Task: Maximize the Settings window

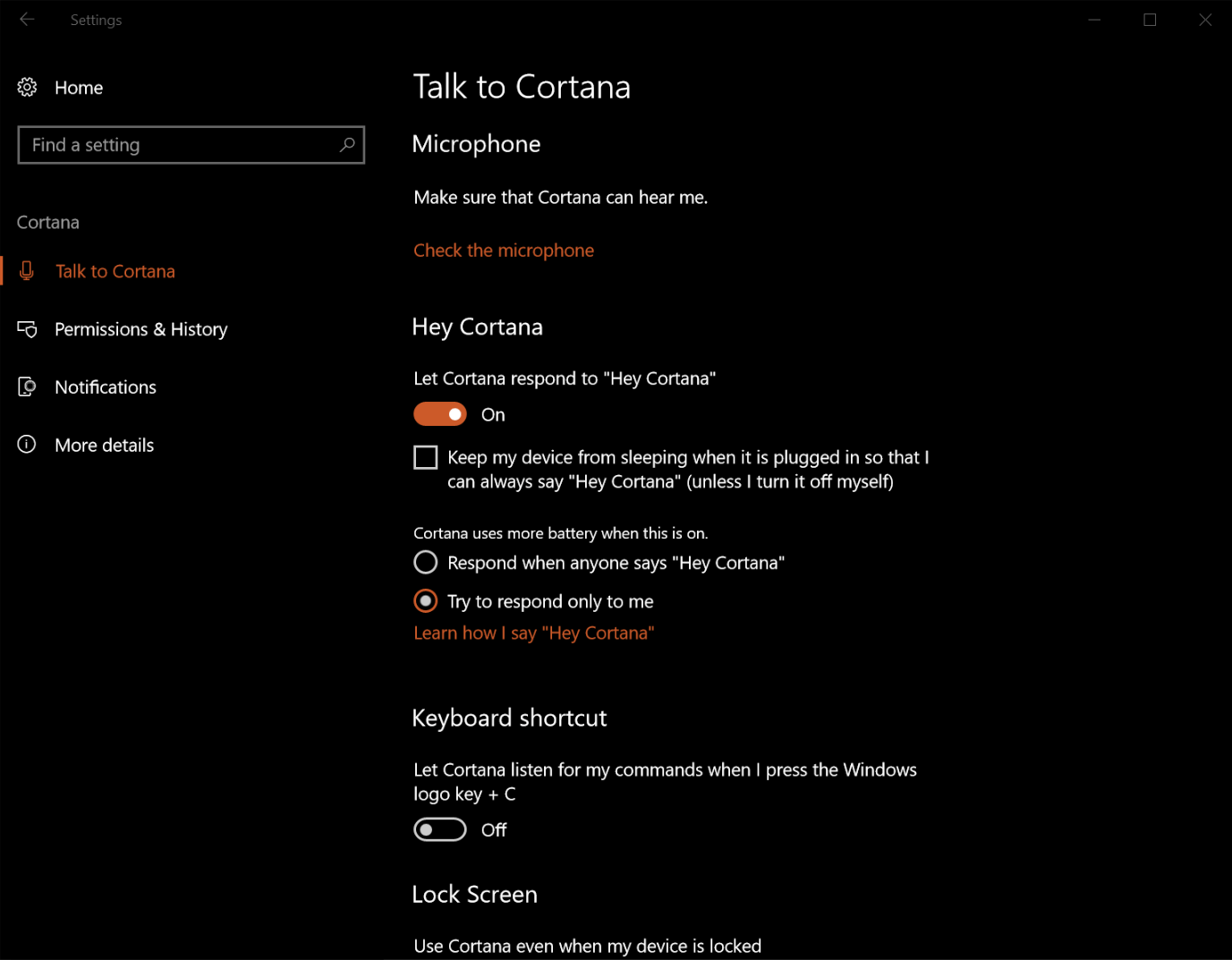Action: pos(1150,20)
